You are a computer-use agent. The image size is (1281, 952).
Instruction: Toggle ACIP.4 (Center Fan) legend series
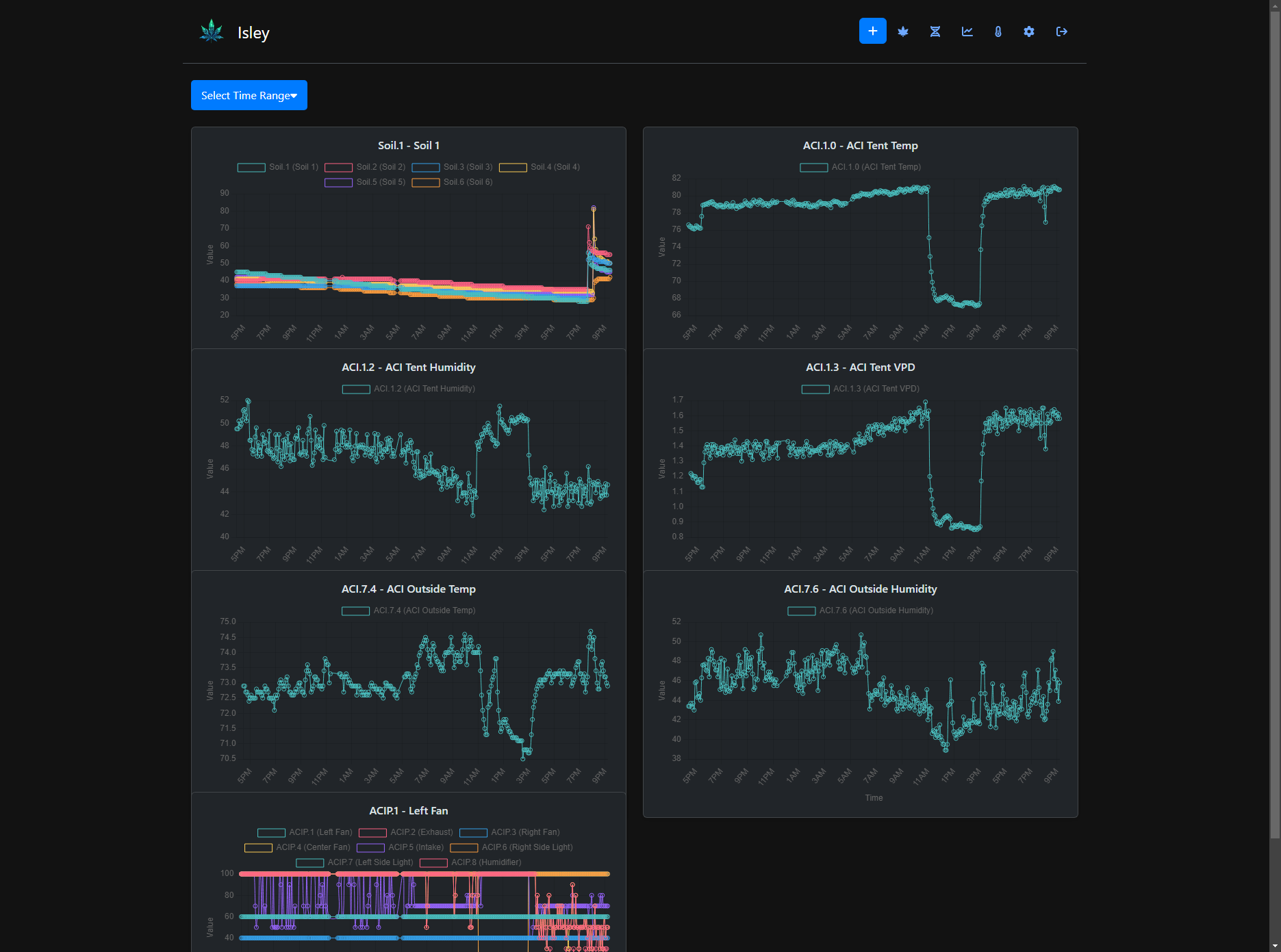click(x=297, y=847)
